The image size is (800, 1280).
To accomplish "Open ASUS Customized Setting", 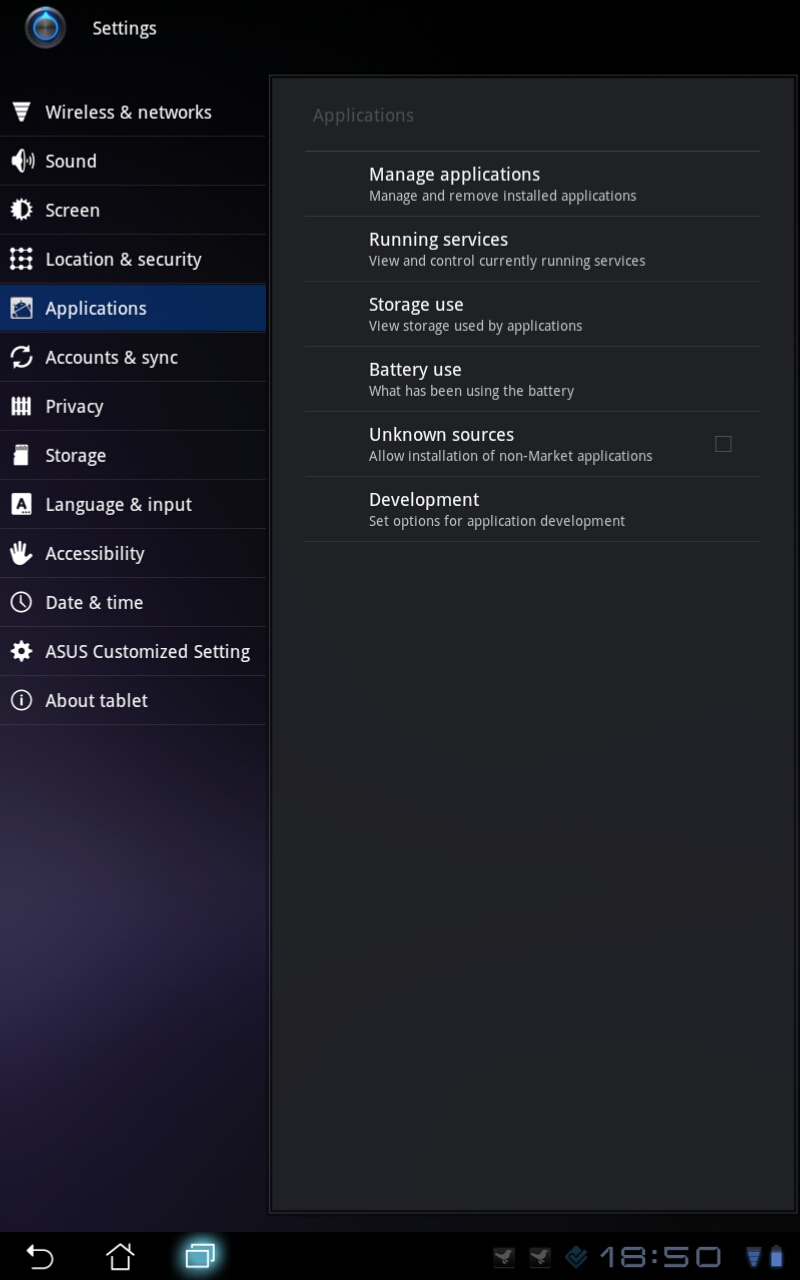I will [133, 651].
